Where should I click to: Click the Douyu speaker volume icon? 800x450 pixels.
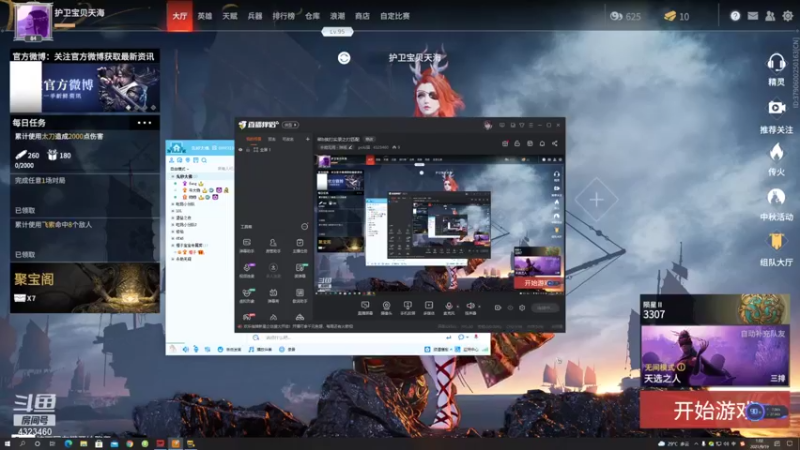pyautogui.click(x=470, y=306)
